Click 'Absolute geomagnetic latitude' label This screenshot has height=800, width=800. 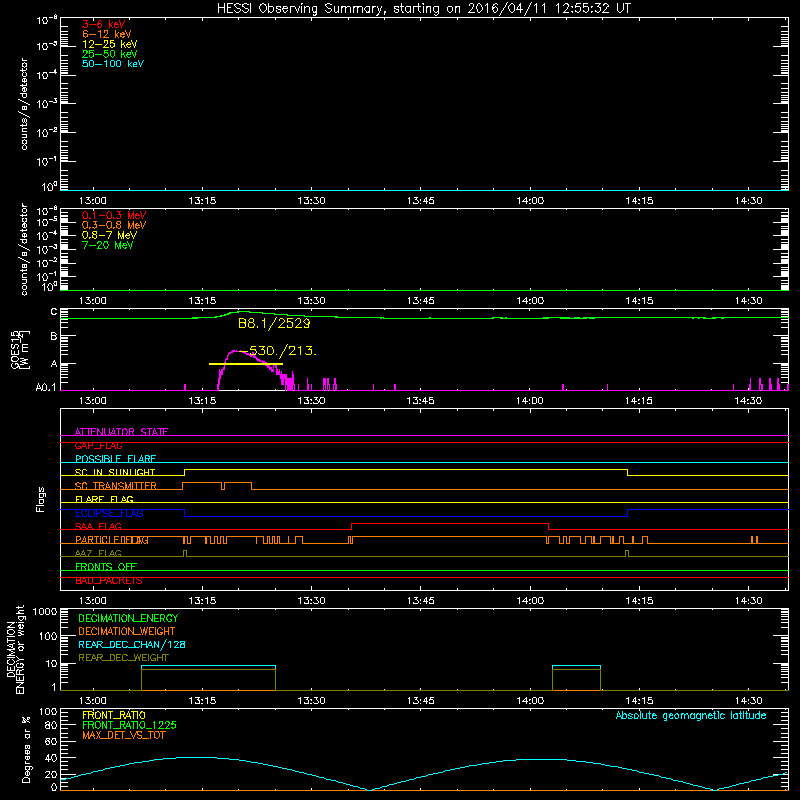tap(691, 715)
